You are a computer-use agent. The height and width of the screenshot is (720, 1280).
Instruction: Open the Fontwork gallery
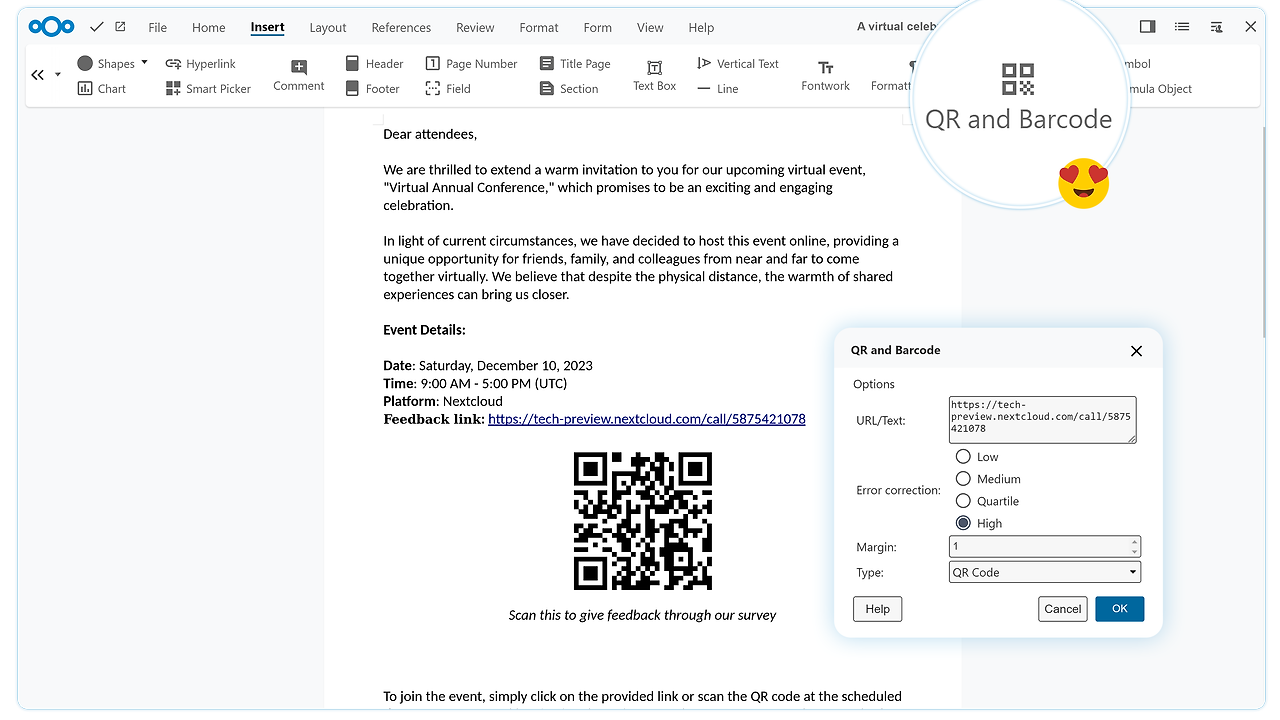tap(826, 75)
